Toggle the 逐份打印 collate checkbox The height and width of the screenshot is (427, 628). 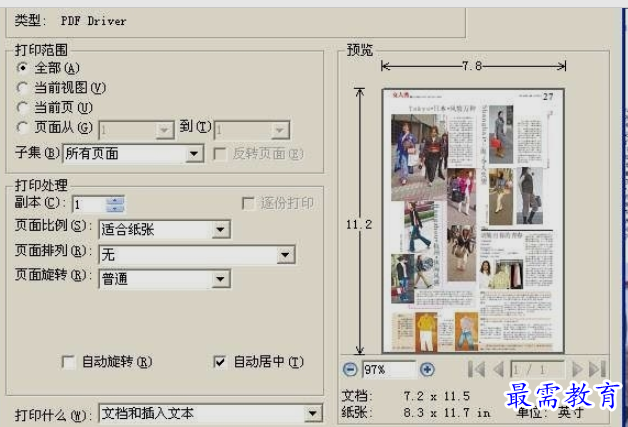coord(248,203)
